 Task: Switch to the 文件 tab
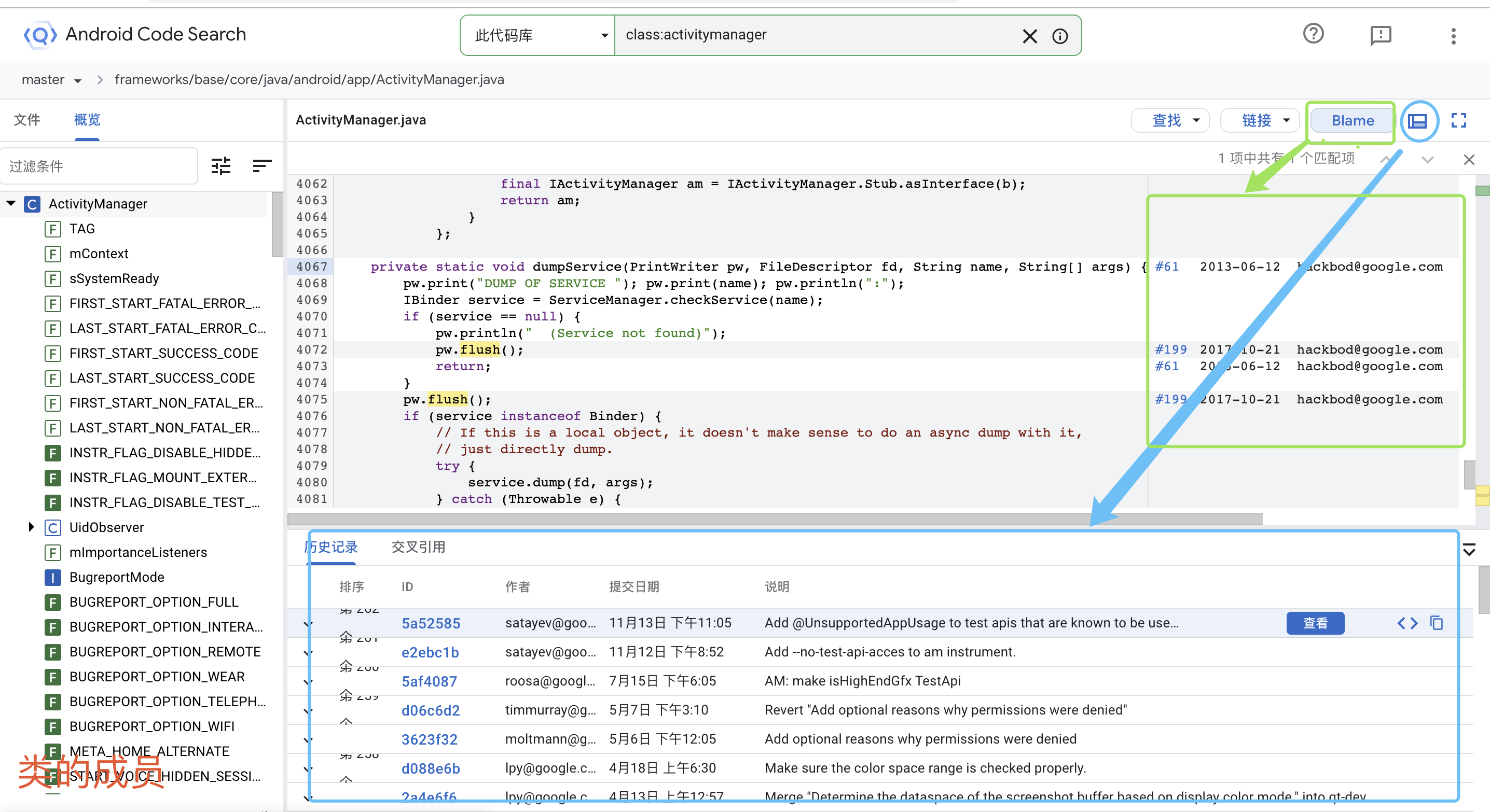coord(27,120)
